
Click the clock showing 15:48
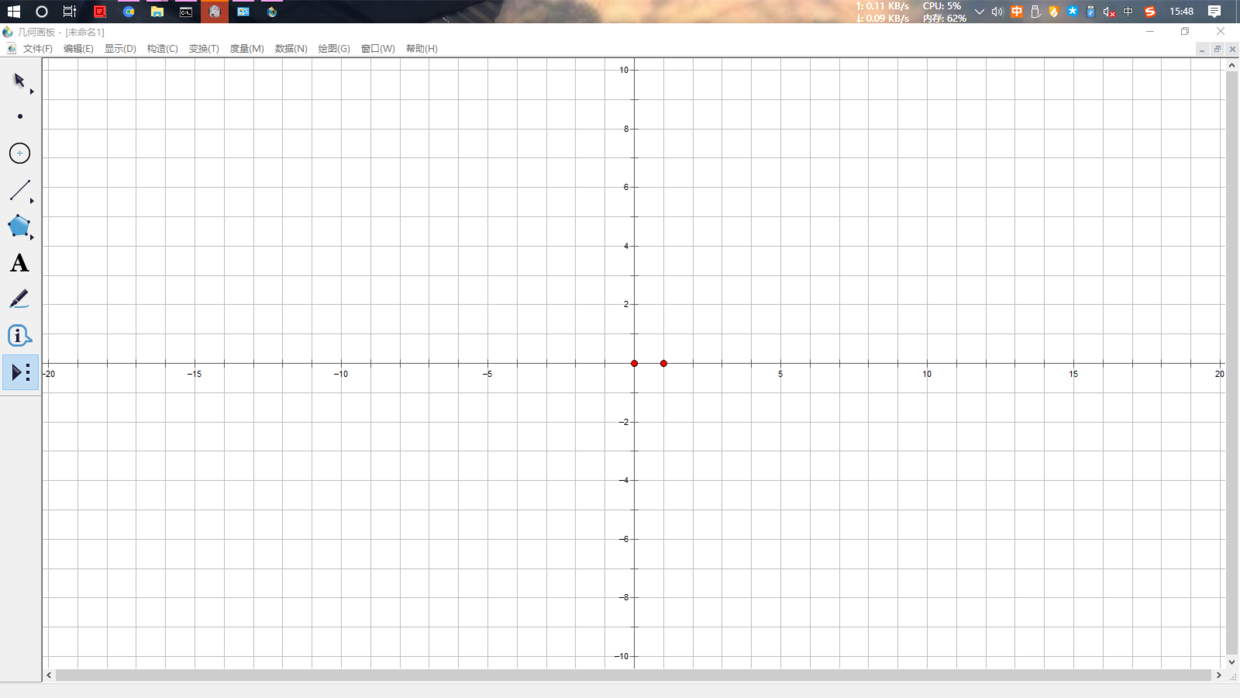coord(1182,12)
